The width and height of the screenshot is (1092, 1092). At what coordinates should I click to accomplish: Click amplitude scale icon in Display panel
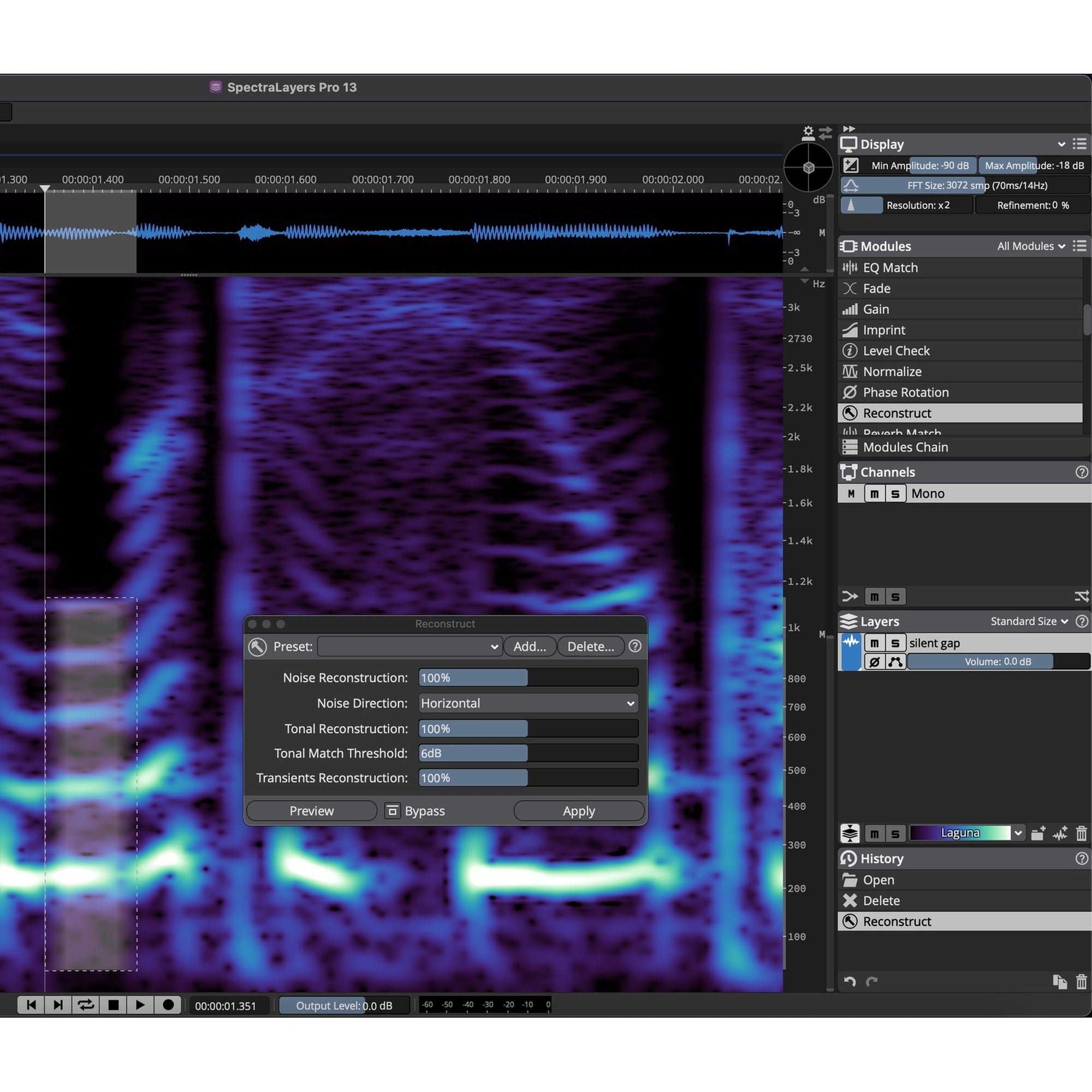tap(851, 165)
